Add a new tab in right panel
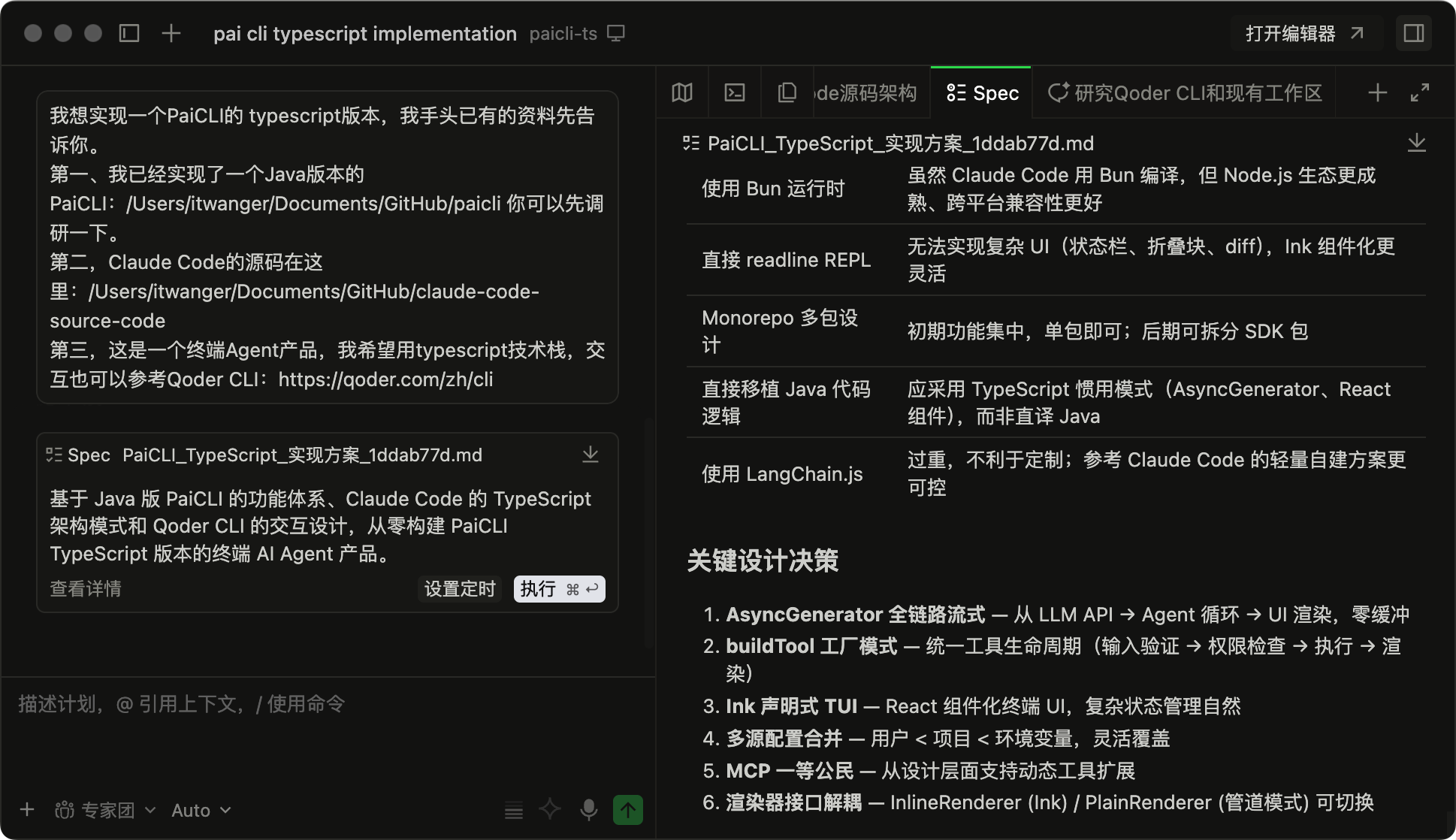This screenshot has height=840, width=1456. click(x=1378, y=92)
